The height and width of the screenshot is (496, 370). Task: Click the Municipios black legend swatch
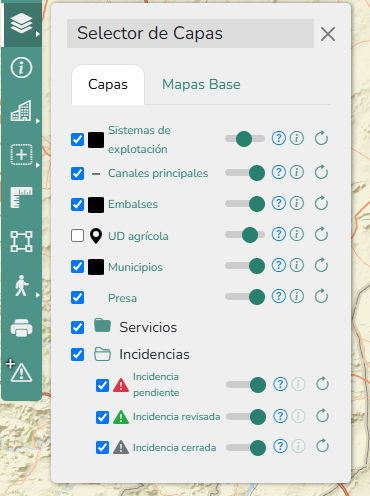click(96, 267)
